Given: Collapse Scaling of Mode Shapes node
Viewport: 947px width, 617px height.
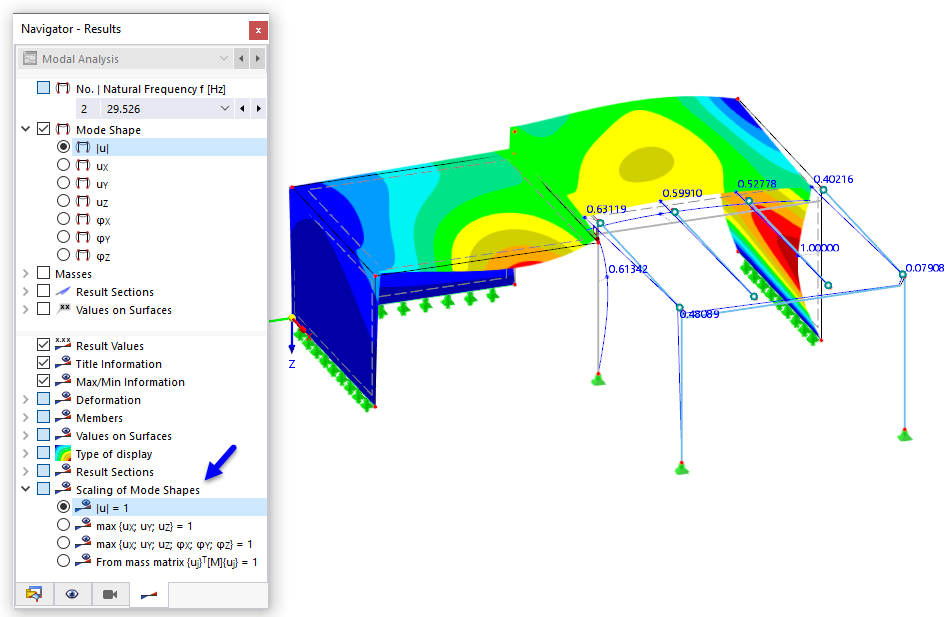Looking at the screenshot, I should pos(25,489).
